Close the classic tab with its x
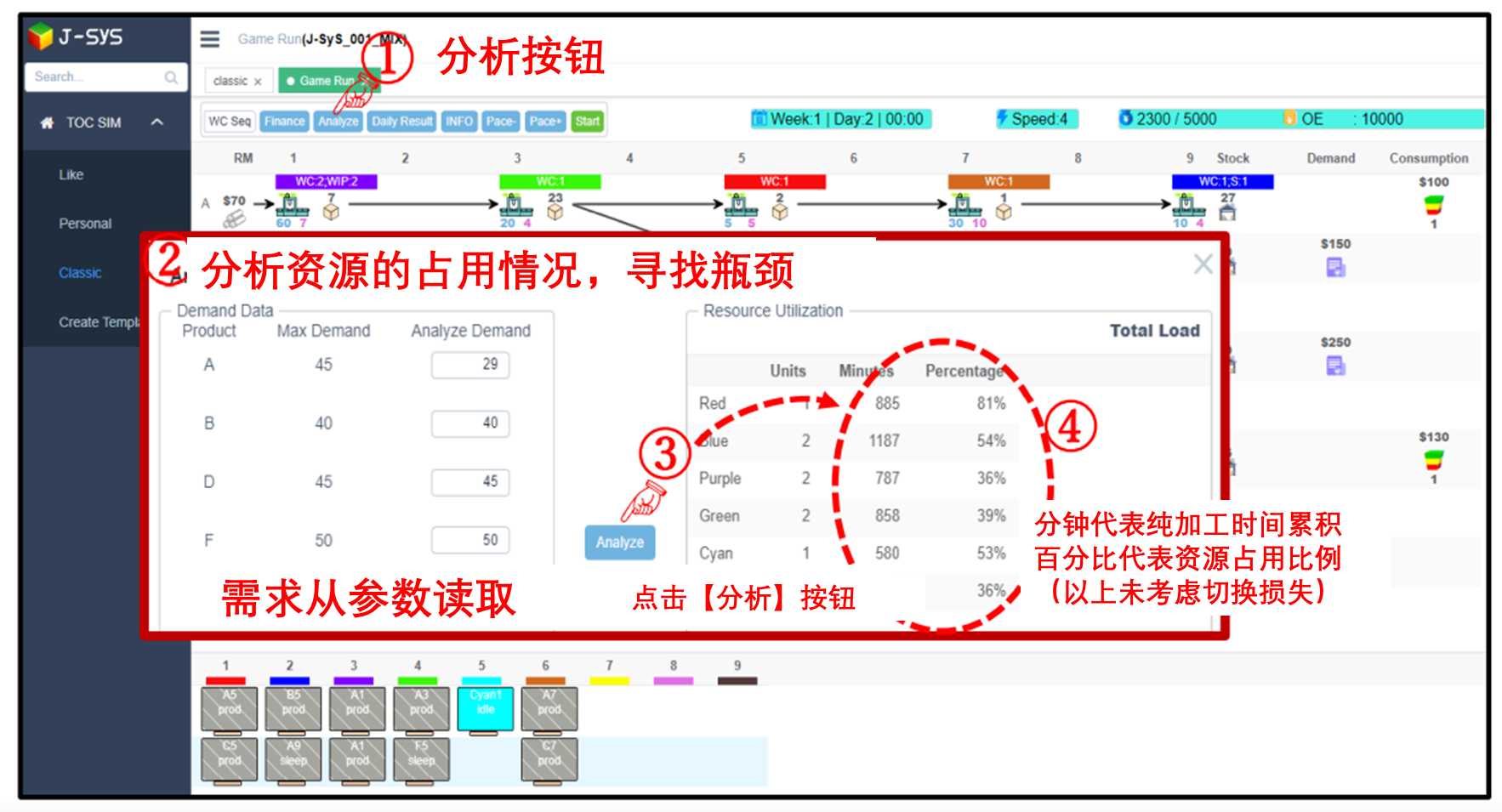The width and height of the screenshot is (1502, 812). point(258,80)
